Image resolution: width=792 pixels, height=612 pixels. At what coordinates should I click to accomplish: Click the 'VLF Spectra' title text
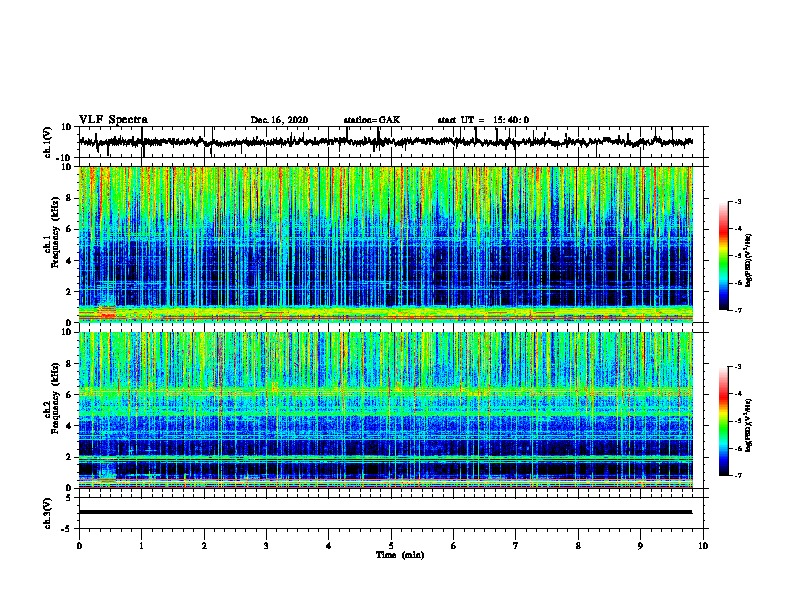click(113, 120)
